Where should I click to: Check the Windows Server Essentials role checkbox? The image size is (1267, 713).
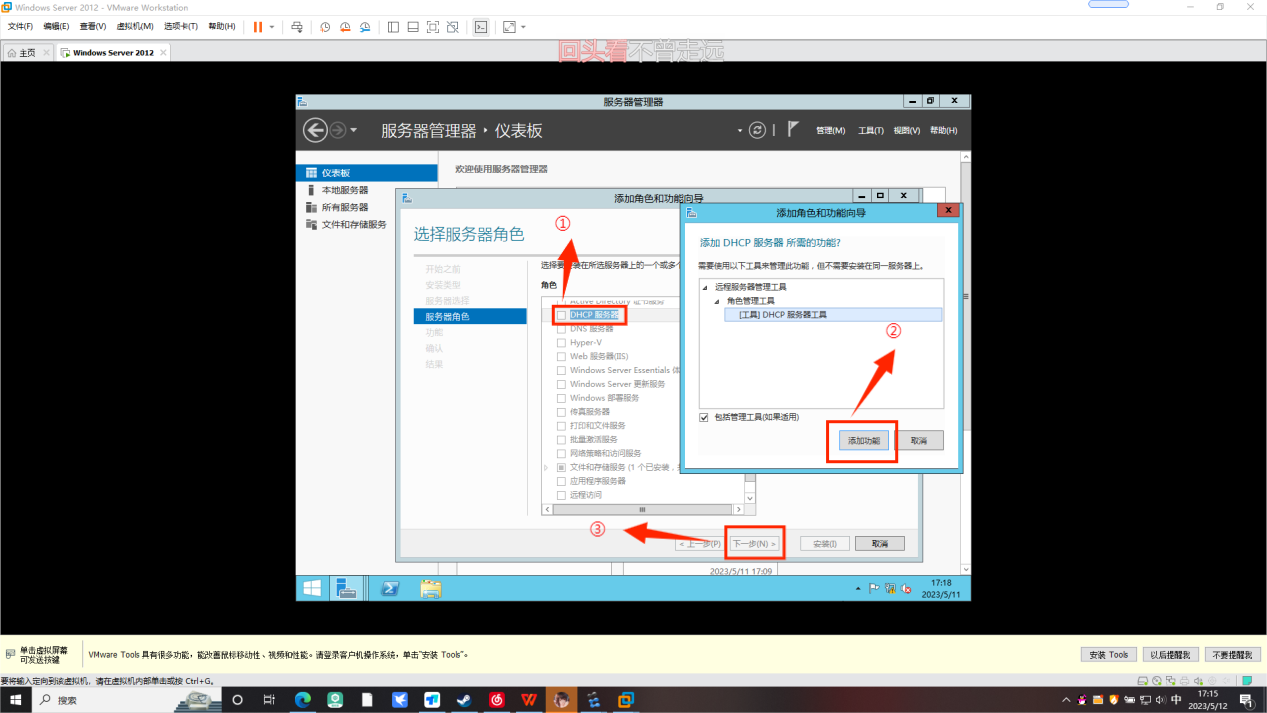[x=561, y=371]
